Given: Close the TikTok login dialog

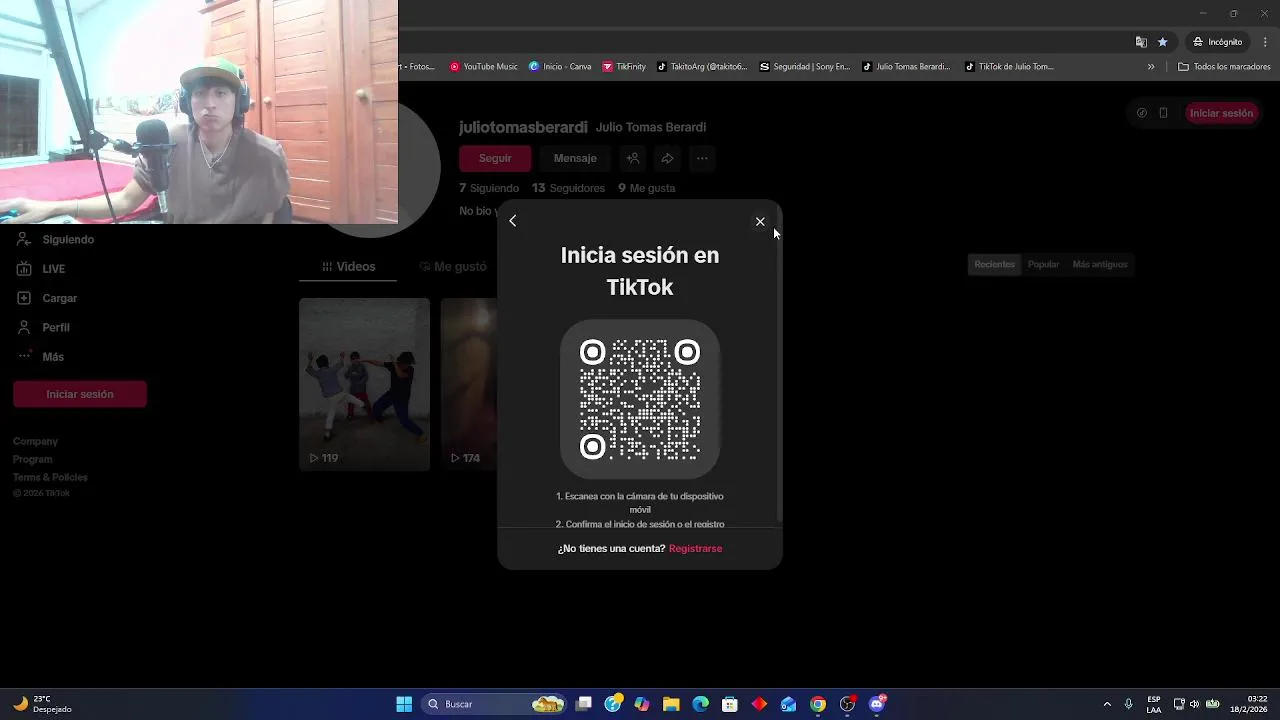Looking at the screenshot, I should point(760,222).
